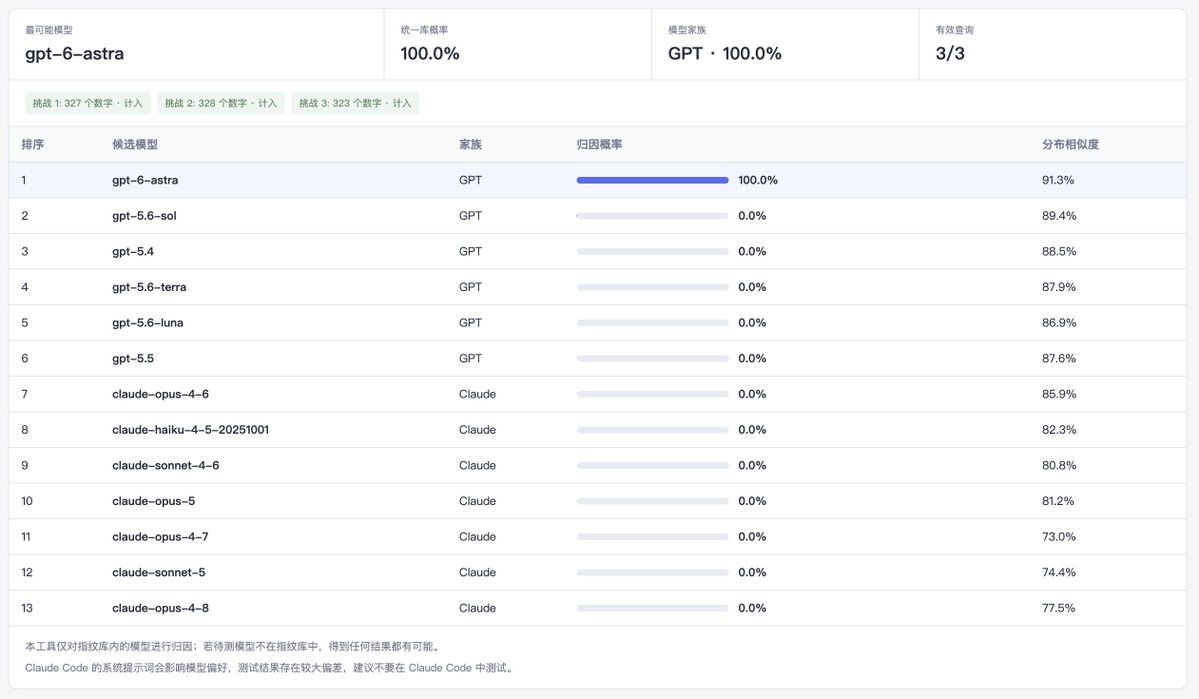Click the 最可能模型 gpt-6-astra summary card
The image size is (1199, 699).
pyautogui.click(x=197, y=44)
